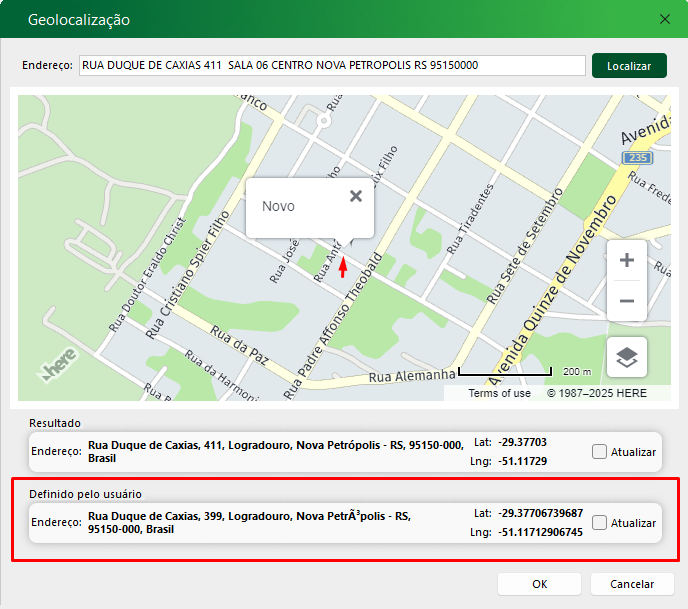Click route 235 highway shield on map
Image resolution: width=688 pixels, height=609 pixels.
coord(638,158)
